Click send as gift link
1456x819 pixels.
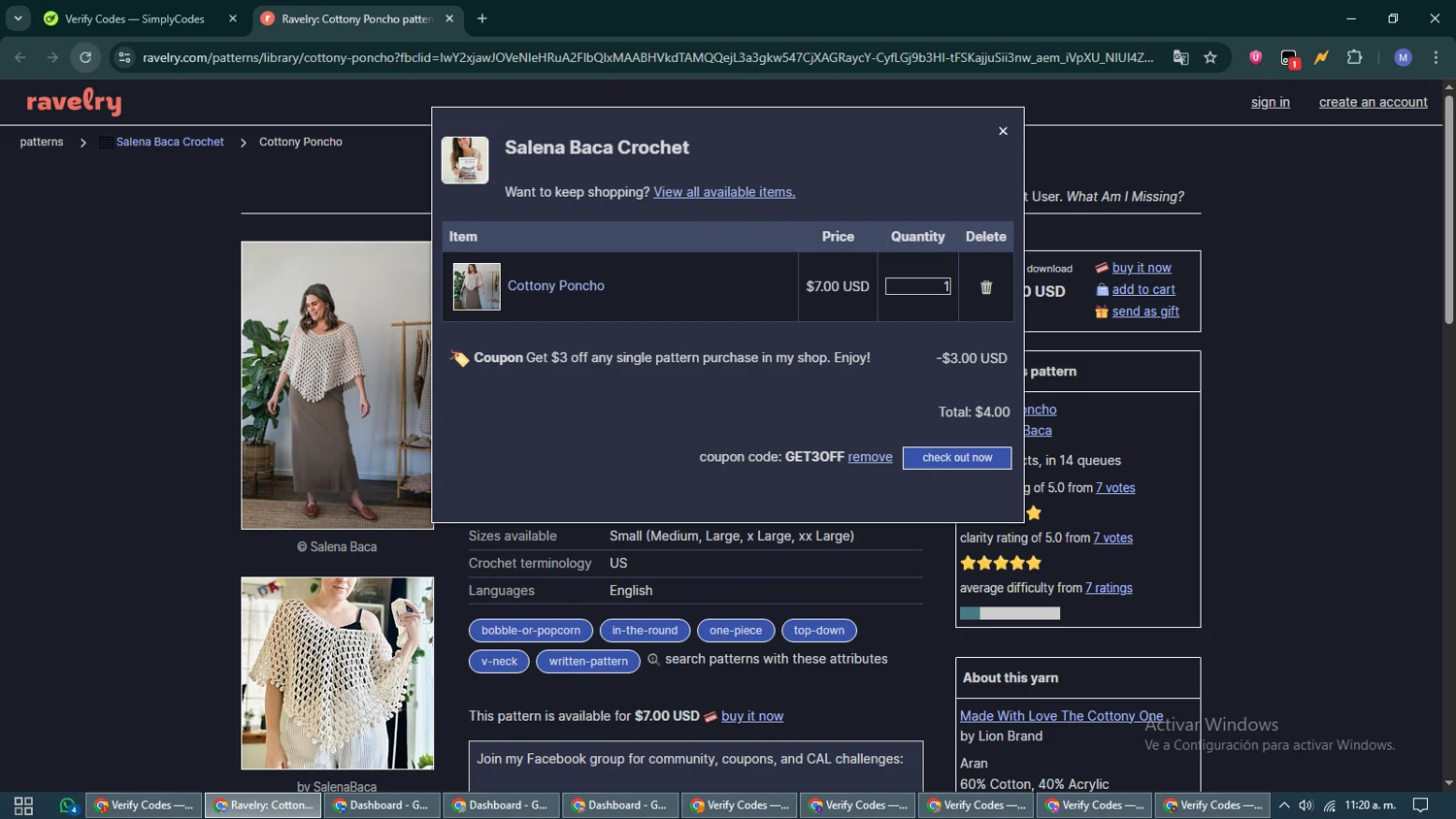point(1145,311)
